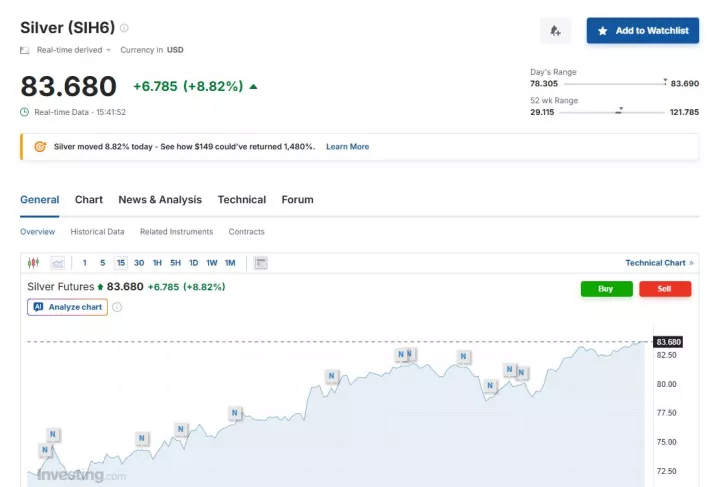Screen dimensions: 720x487
Task: Switch to the News & Analysis tab
Action: (x=160, y=200)
